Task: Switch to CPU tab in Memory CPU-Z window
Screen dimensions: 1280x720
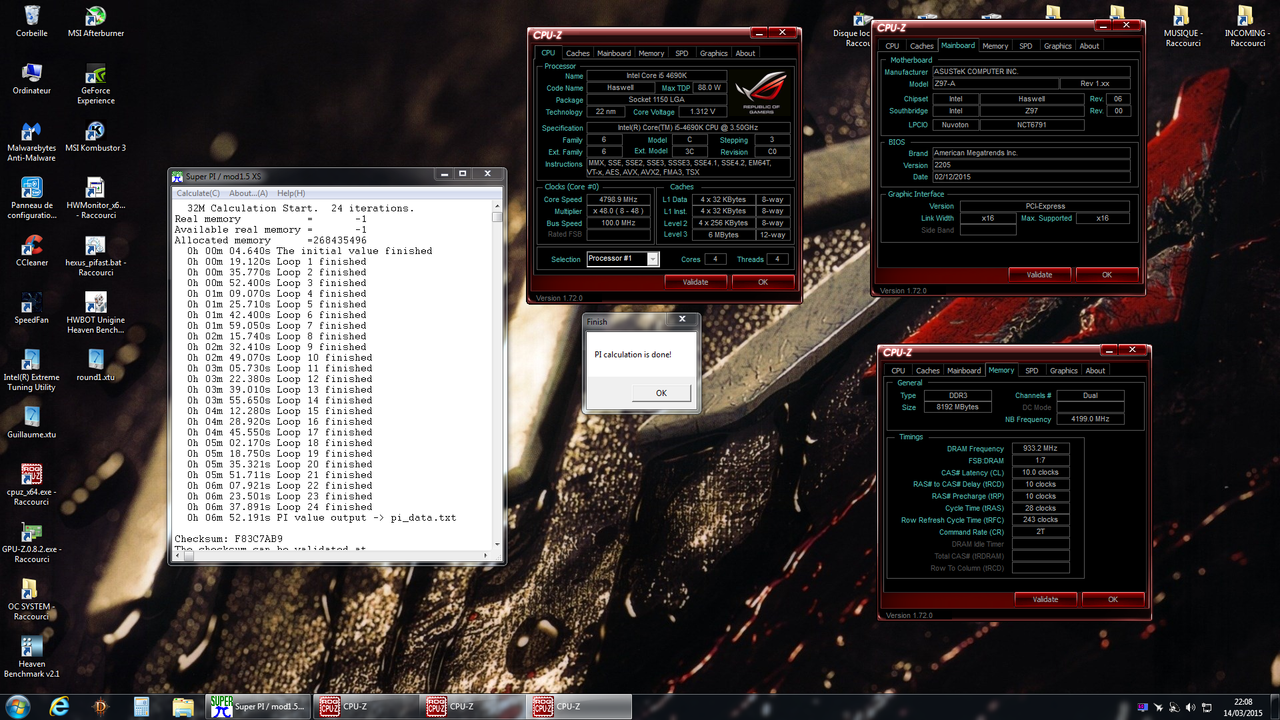Action: [x=898, y=371]
